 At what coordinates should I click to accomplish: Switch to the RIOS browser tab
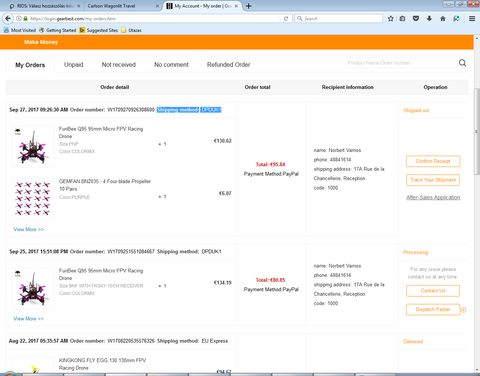[45, 6]
